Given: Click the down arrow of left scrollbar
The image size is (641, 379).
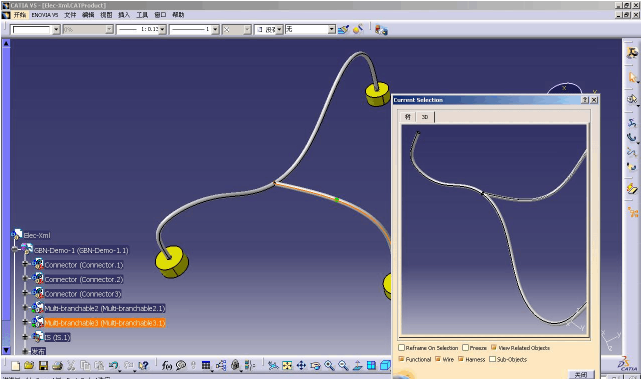Looking at the screenshot, I should pyautogui.click(x=6, y=350).
